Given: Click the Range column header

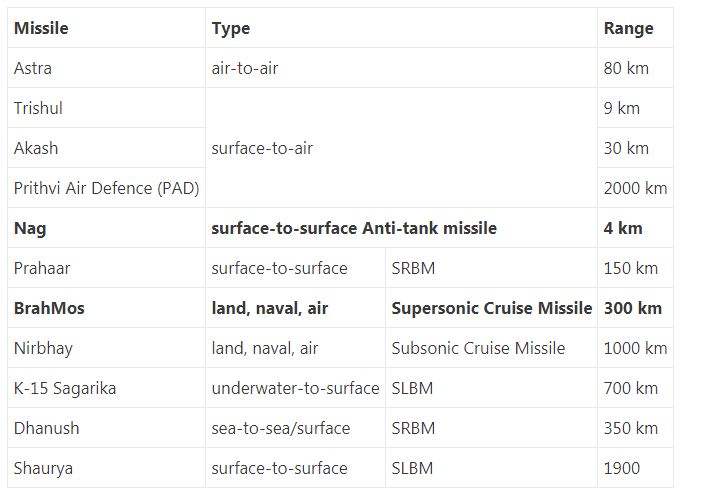Looking at the screenshot, I should tap(635, 28).
